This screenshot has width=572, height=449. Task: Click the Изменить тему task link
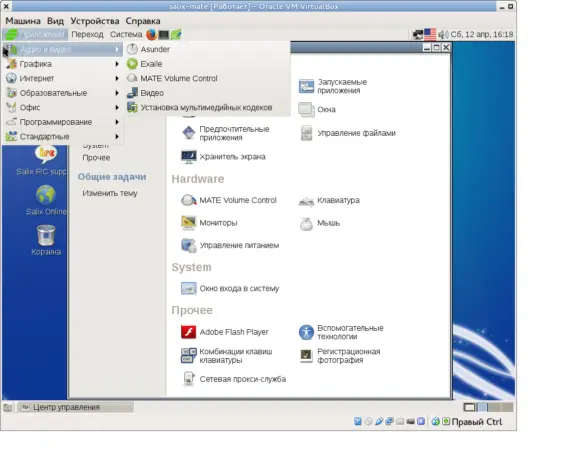pos(110,193)
